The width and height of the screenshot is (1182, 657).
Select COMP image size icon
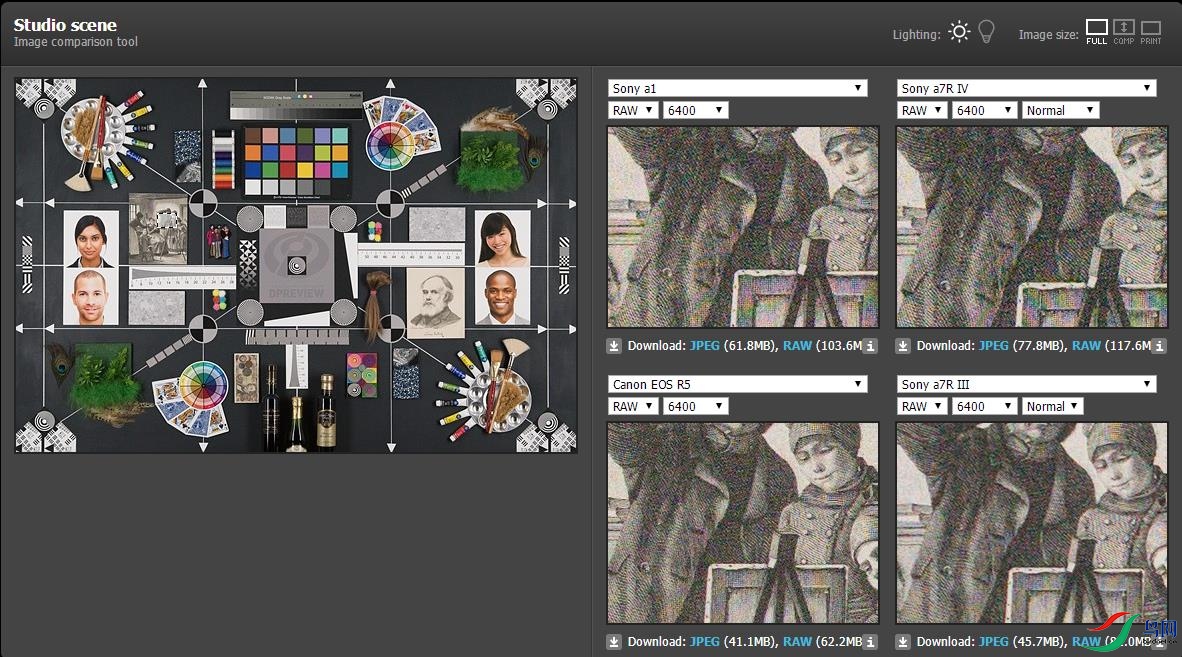1124,30
